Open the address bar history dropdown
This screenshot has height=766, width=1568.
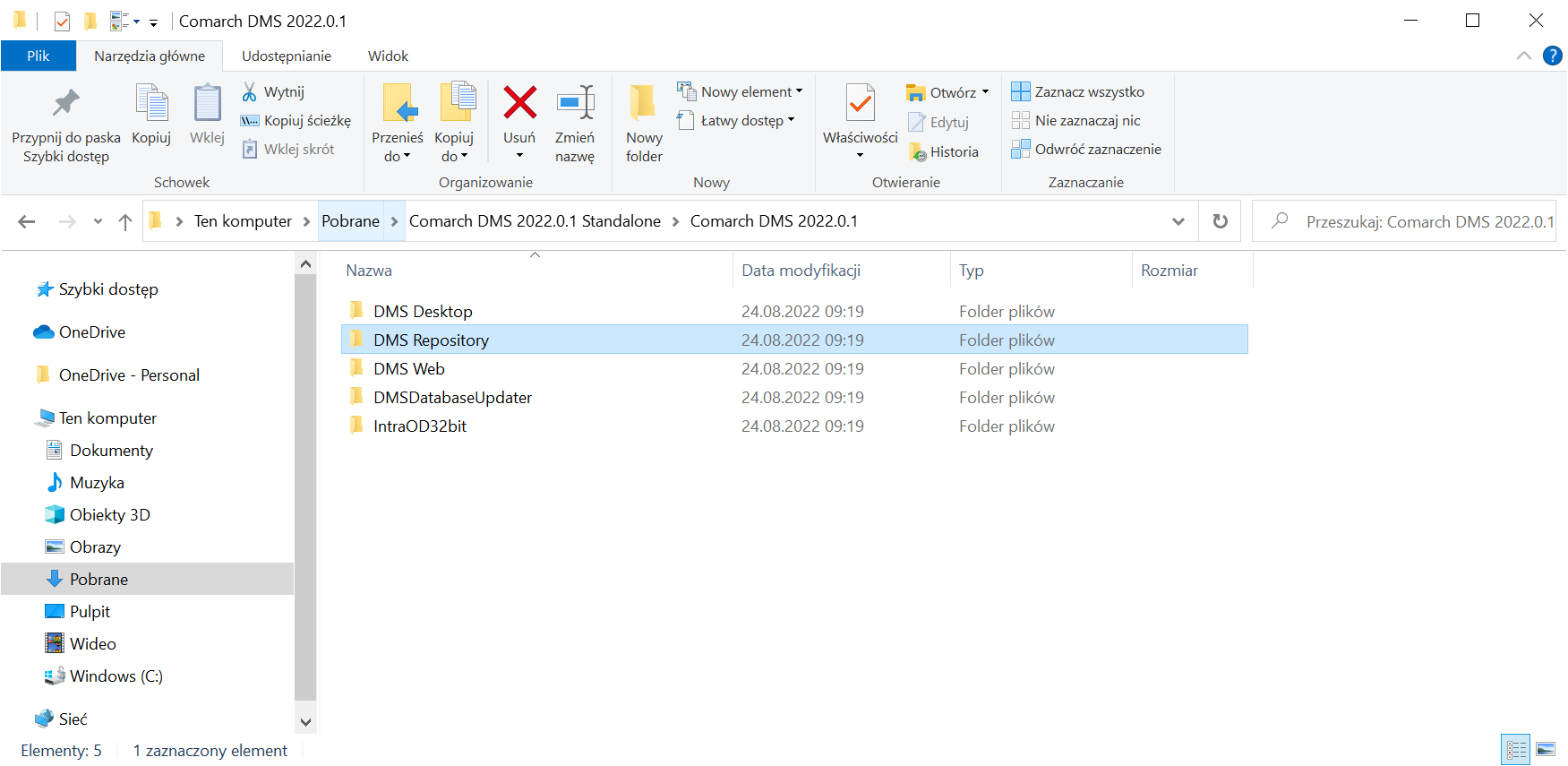(1178, 221)
